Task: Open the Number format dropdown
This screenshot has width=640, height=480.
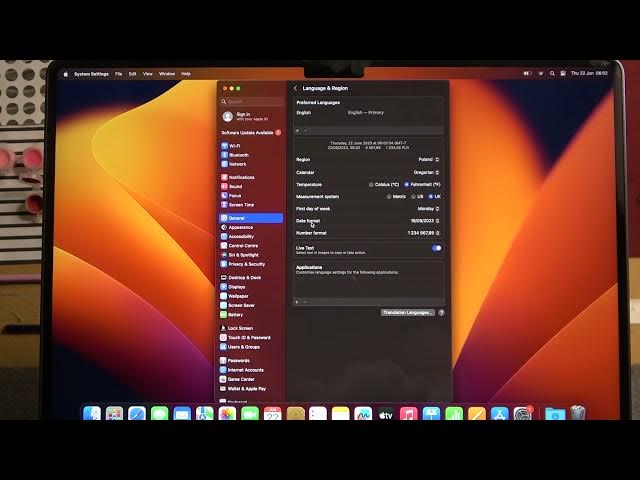Action: pos(424,233)
